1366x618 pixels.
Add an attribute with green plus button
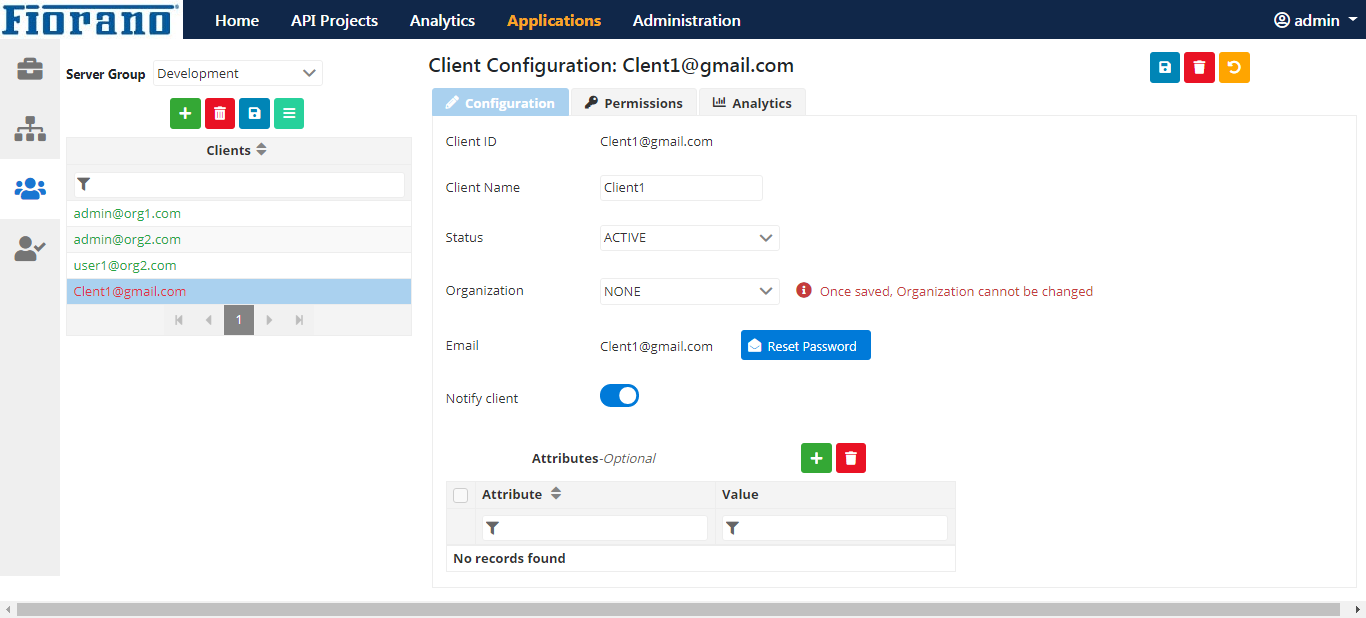coord(816,458)
